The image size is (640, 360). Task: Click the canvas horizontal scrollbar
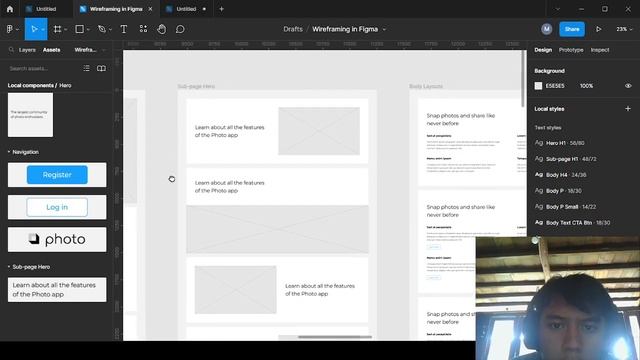pos(335,337)
